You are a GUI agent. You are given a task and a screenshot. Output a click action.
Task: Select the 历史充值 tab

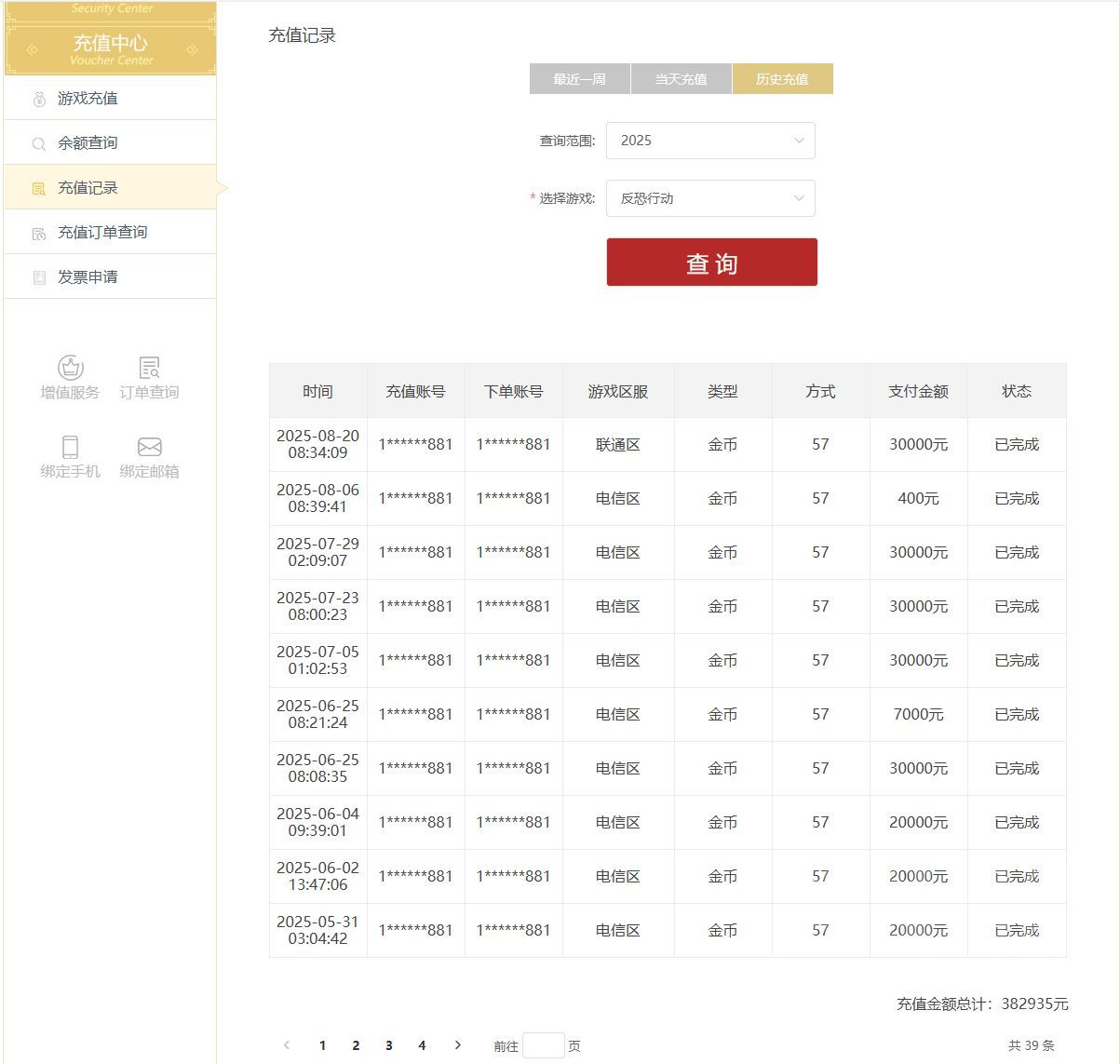[x=782, y=79]
